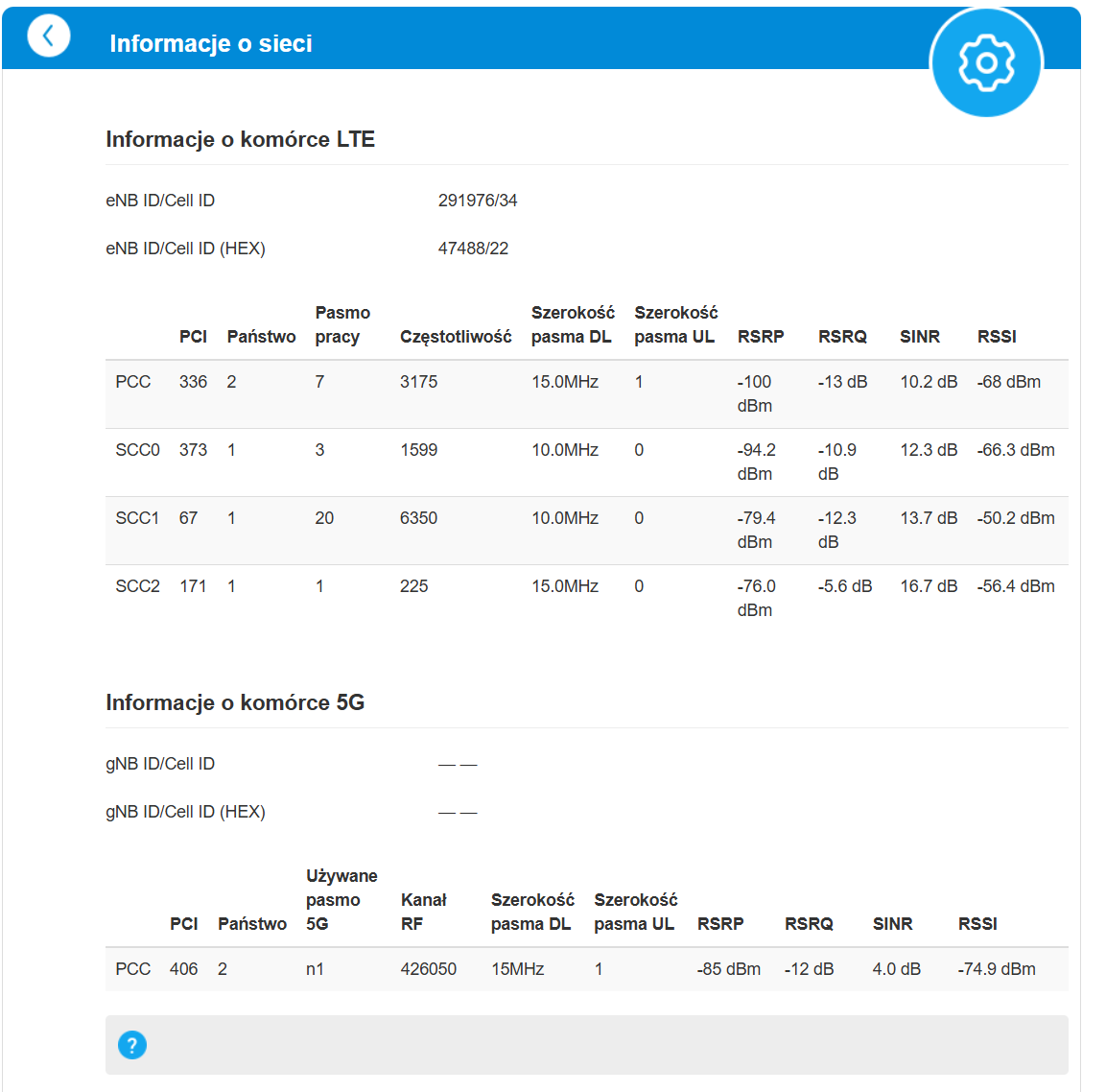Select the SINR value 13.7 dB

coord(929,518)
